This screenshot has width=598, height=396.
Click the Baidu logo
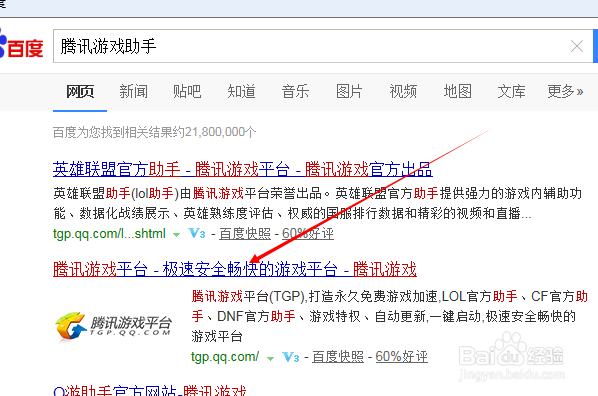(x=21, y=45)
